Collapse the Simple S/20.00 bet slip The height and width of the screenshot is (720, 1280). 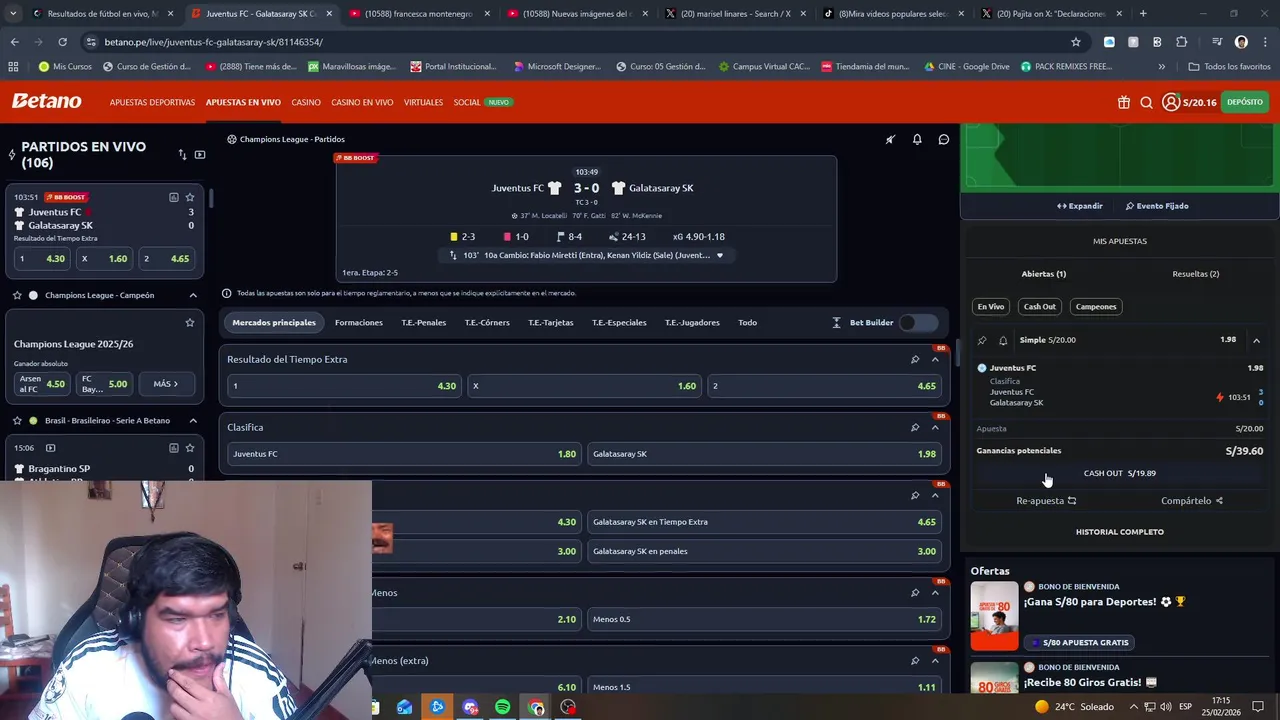(1256, 340)
